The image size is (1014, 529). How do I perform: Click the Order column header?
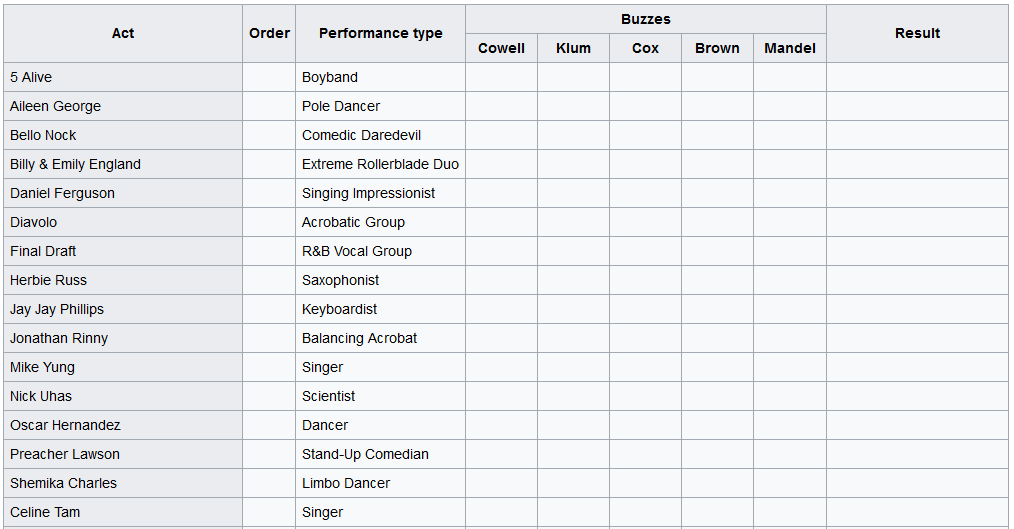coord(269,33)
